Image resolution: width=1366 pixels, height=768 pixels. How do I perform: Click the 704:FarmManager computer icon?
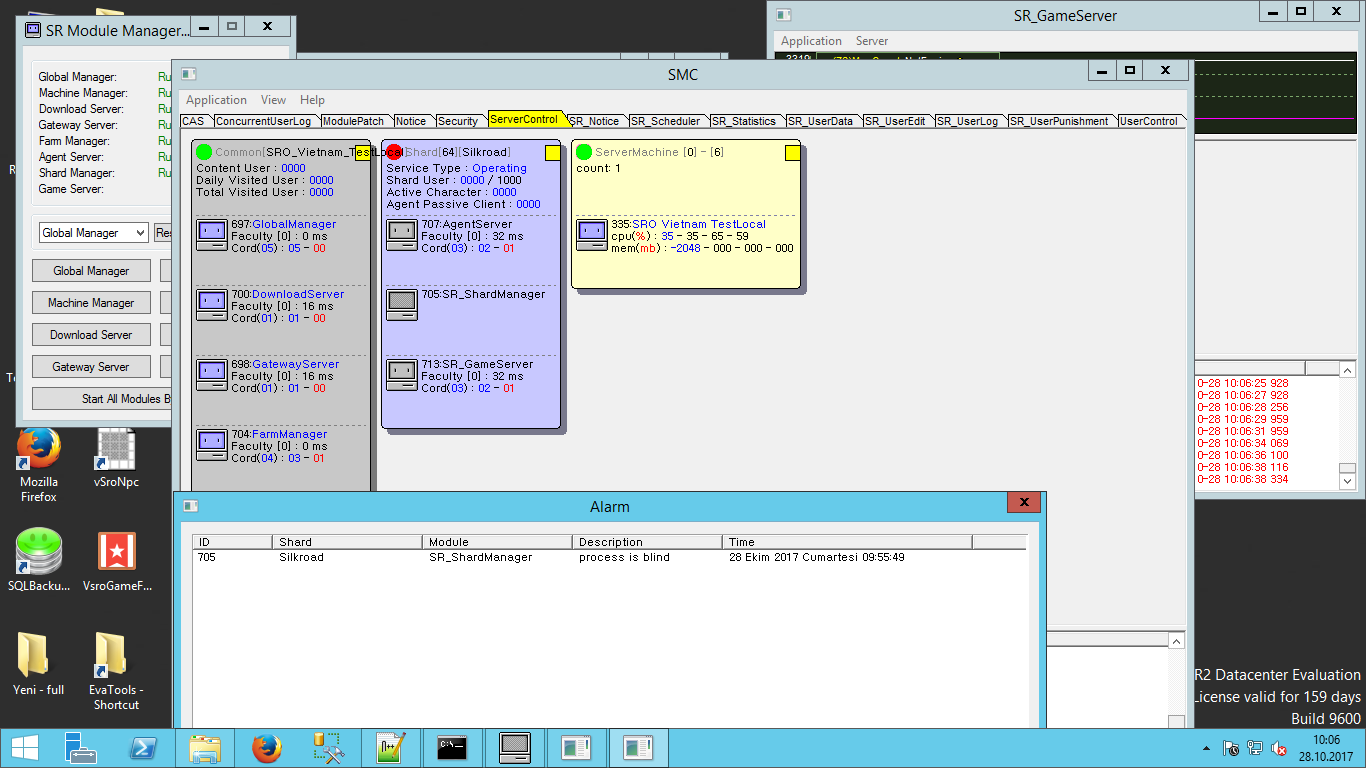click(x=211, y=445)
